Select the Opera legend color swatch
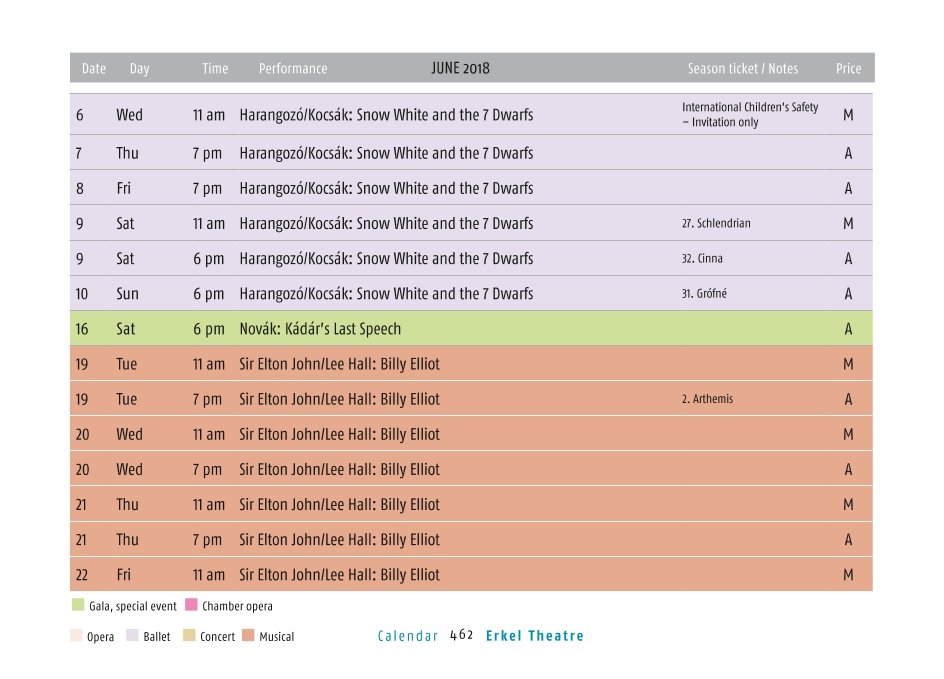 [x=76, y=636]
